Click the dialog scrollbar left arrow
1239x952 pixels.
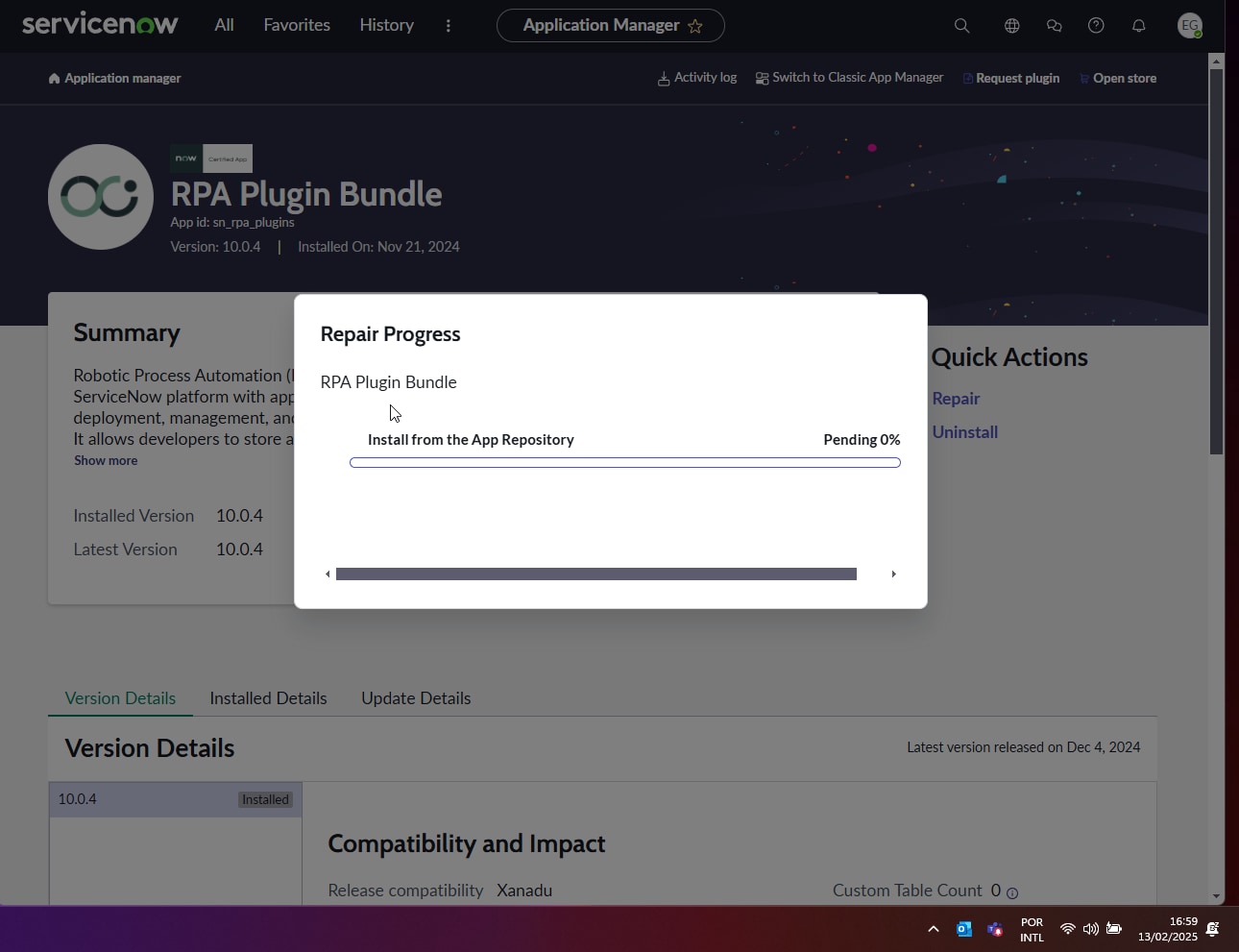click(x=328, y=574)
